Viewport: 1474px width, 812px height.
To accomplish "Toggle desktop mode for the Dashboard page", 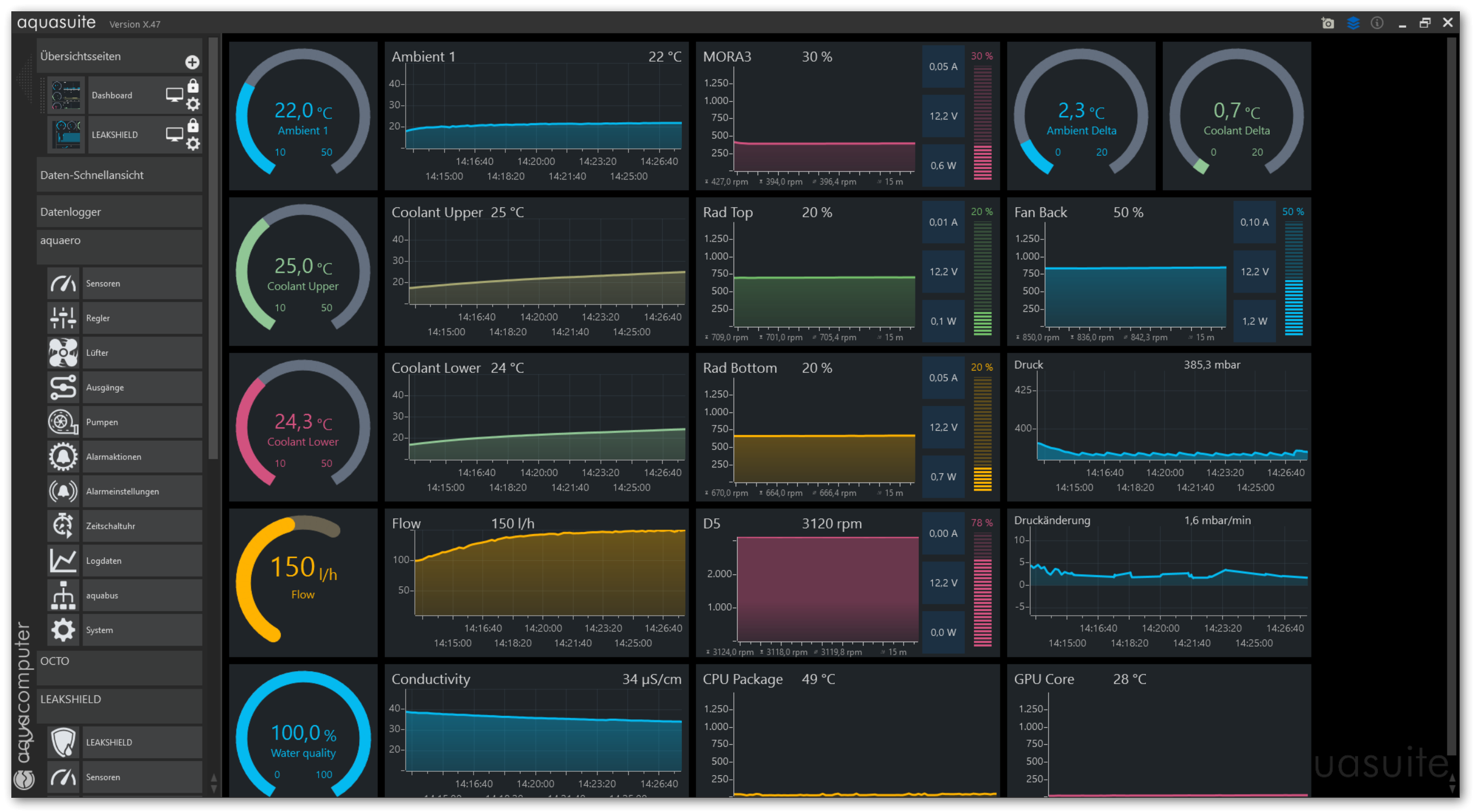I will pos(174,94).
